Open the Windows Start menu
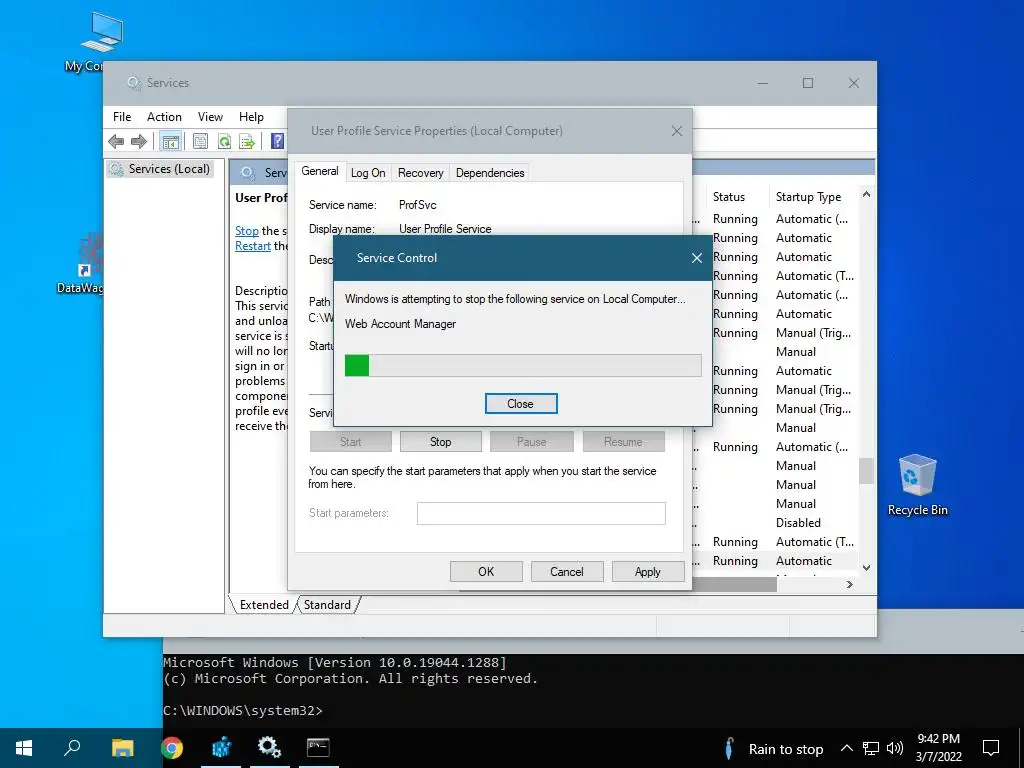Viewport: 1024px width, 768px height. point(24,748)
